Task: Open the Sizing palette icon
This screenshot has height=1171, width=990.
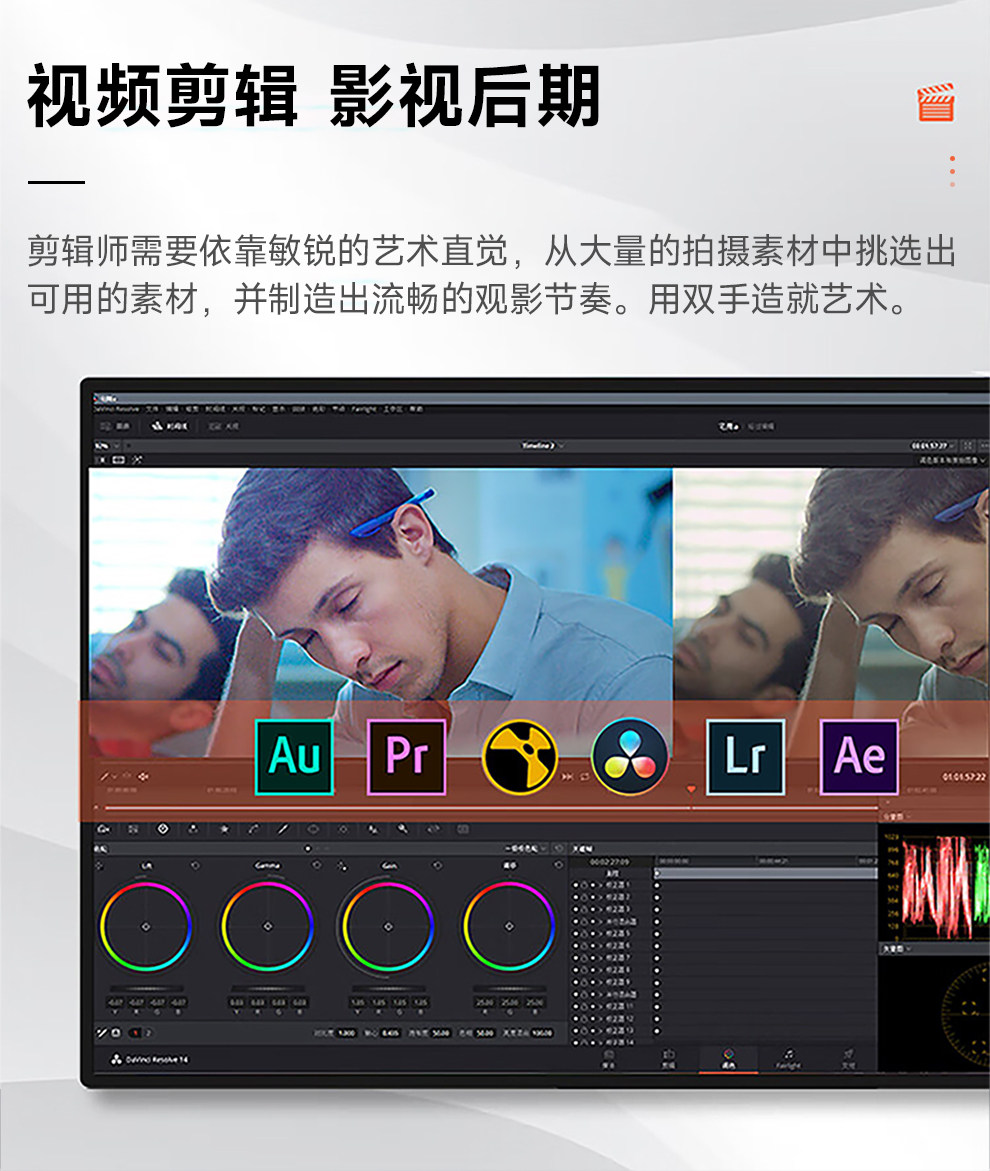Action: pyautogui.click(x=432, y=829)
